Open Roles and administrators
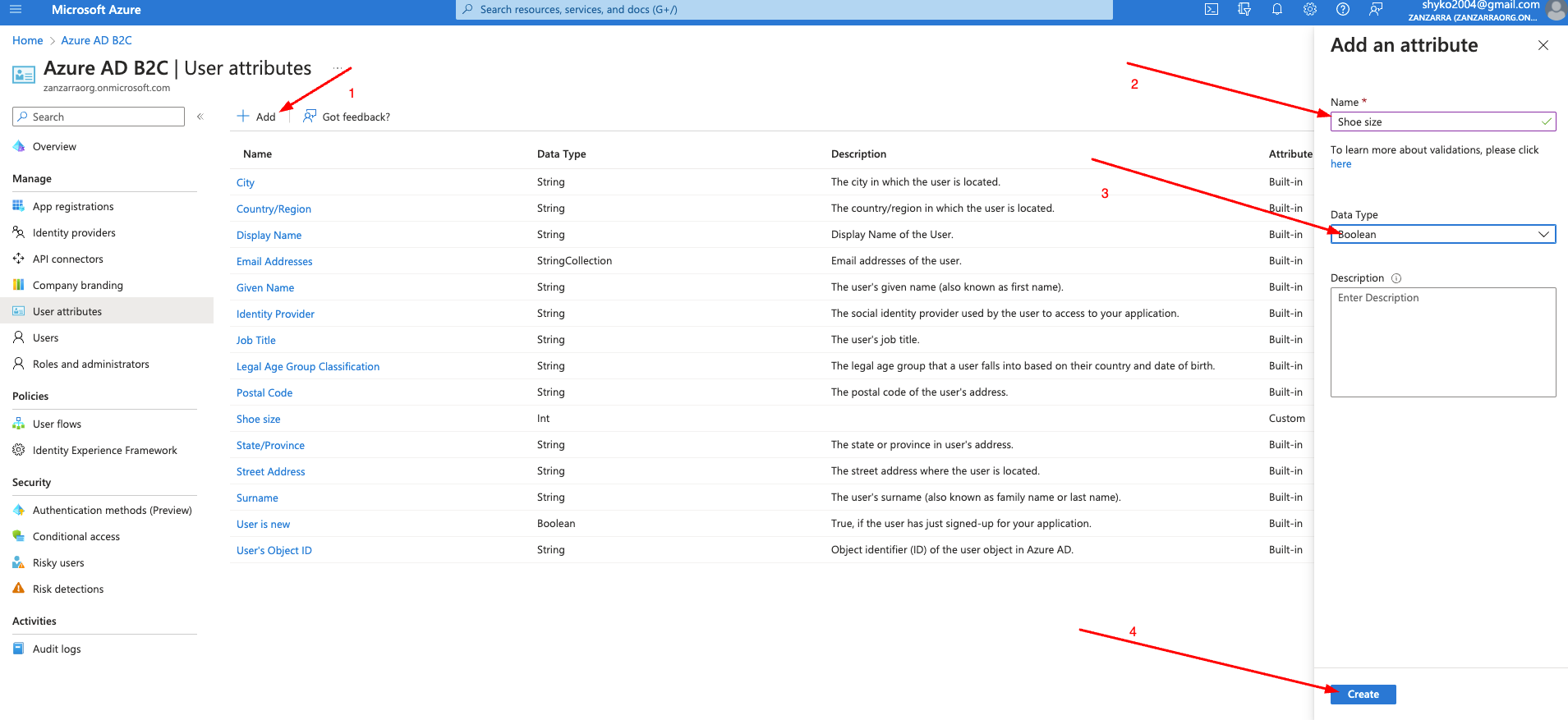Image resolution: width=1568 pixels, height=720 pixels. [x=91, y=365]
